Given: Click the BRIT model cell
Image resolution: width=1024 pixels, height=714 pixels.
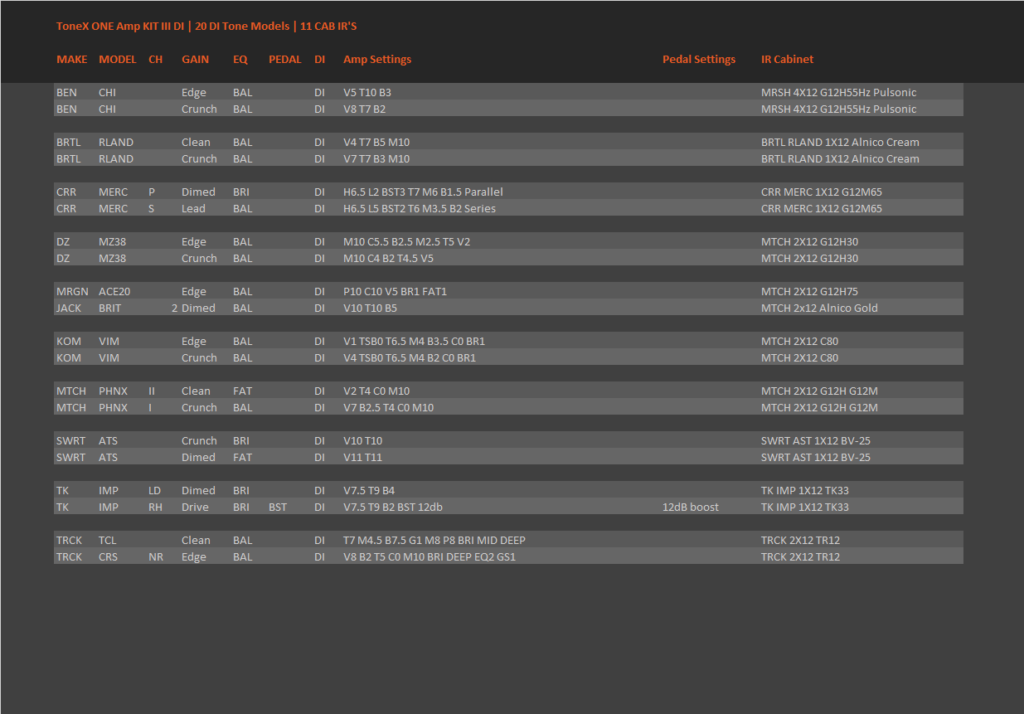Looking at the screenshot, I should pyautogui.click(x=110, y=308).
